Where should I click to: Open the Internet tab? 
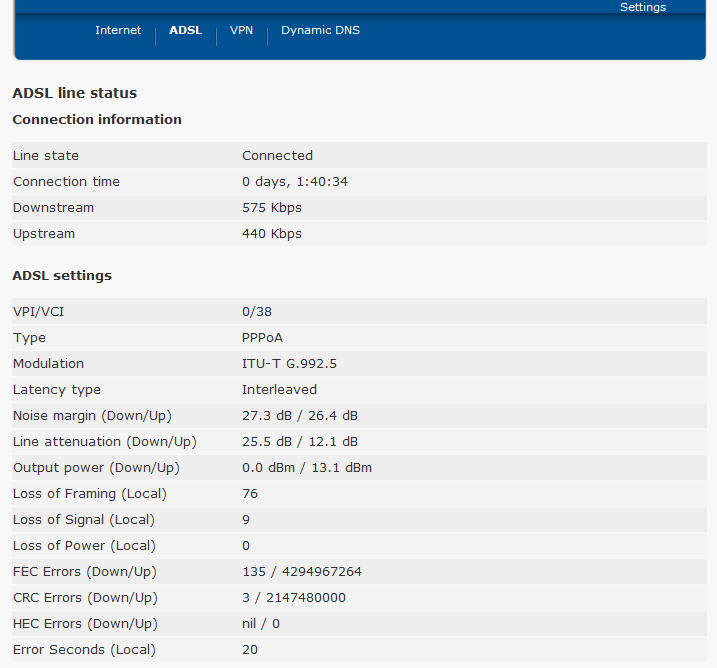coord(118,30)
